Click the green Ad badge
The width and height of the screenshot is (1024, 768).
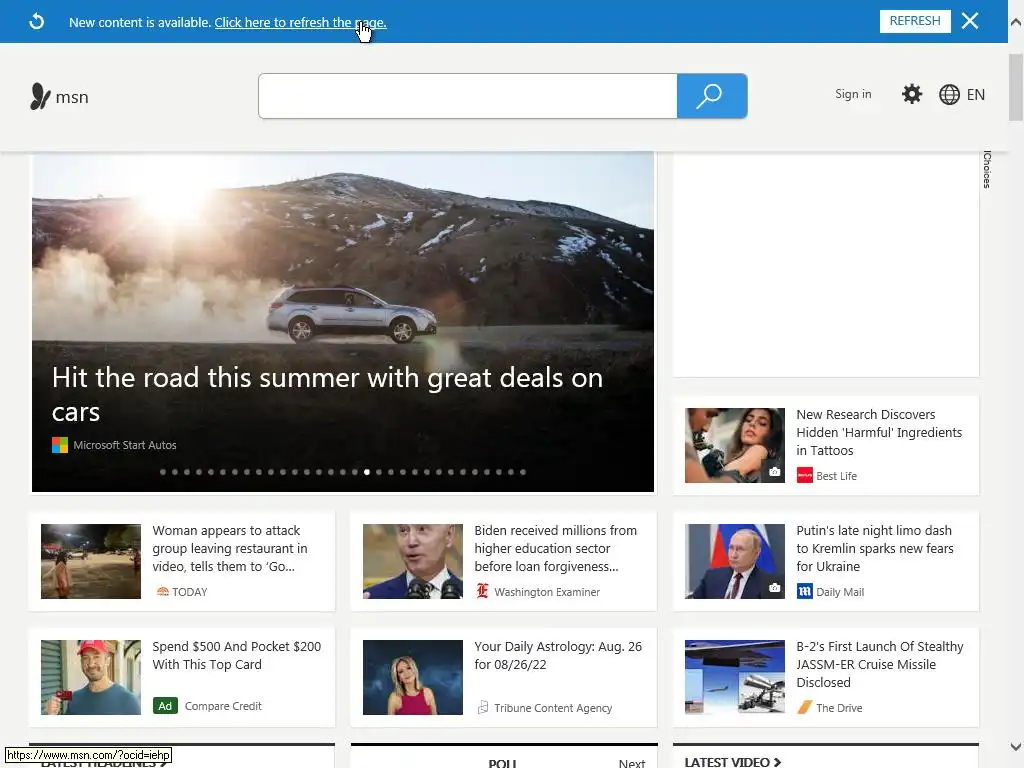coord(165,706)
